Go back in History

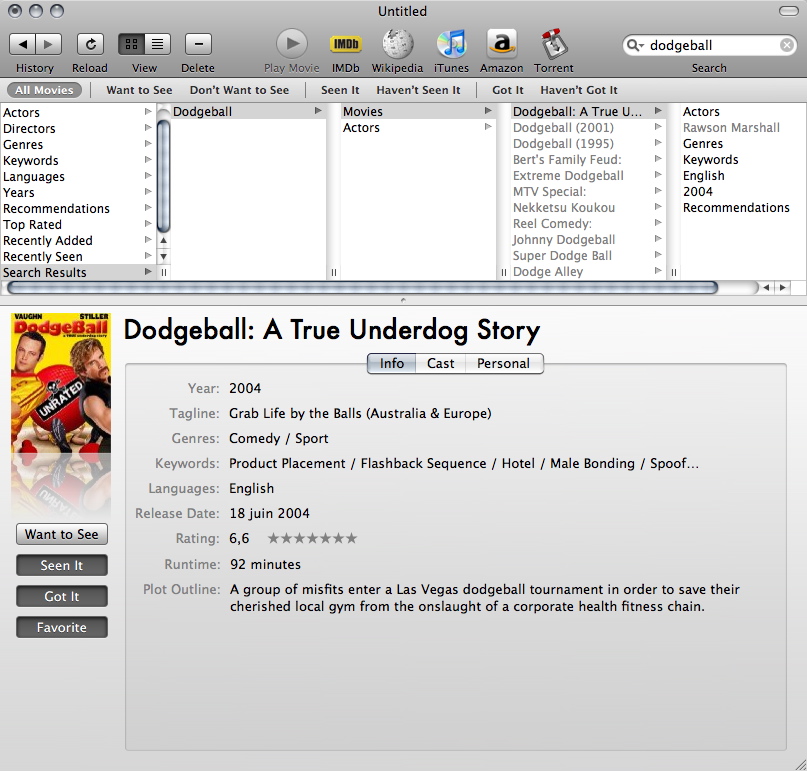[x=23, y=44]
